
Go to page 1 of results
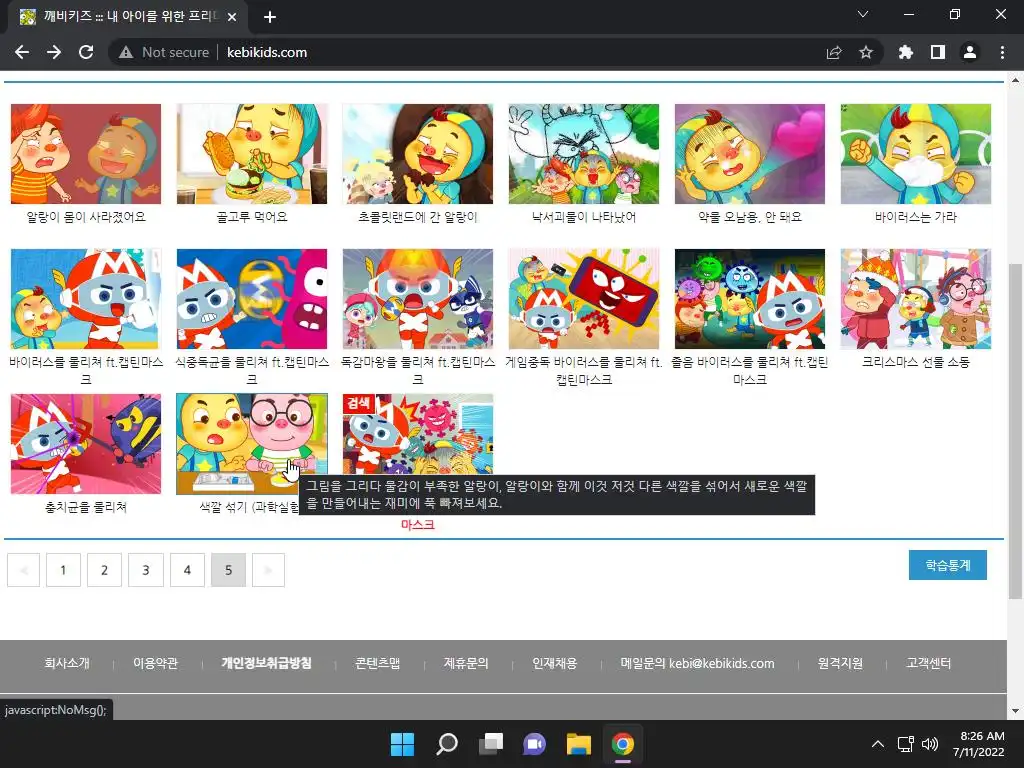63,570
